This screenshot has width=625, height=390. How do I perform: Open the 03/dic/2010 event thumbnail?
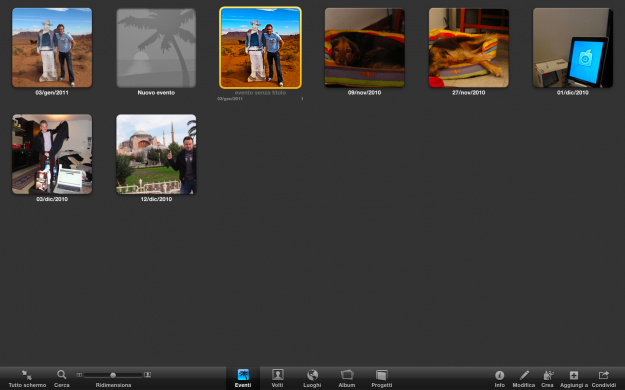click(x=52, y=154)
